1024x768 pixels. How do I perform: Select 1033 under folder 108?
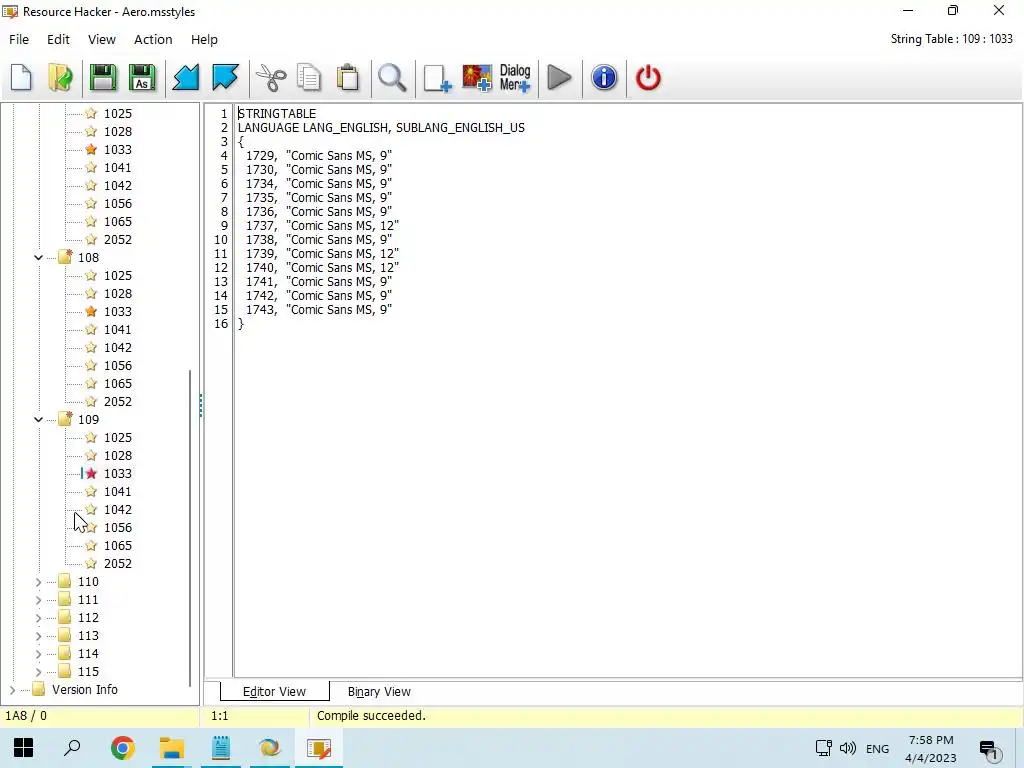point(118,312)
